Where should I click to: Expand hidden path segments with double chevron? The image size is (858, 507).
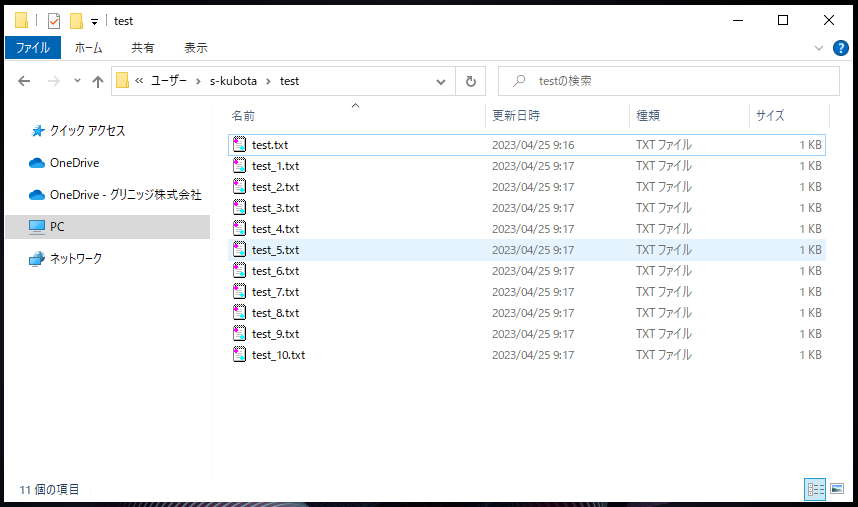pyautogui.click(x=139, y=80)
